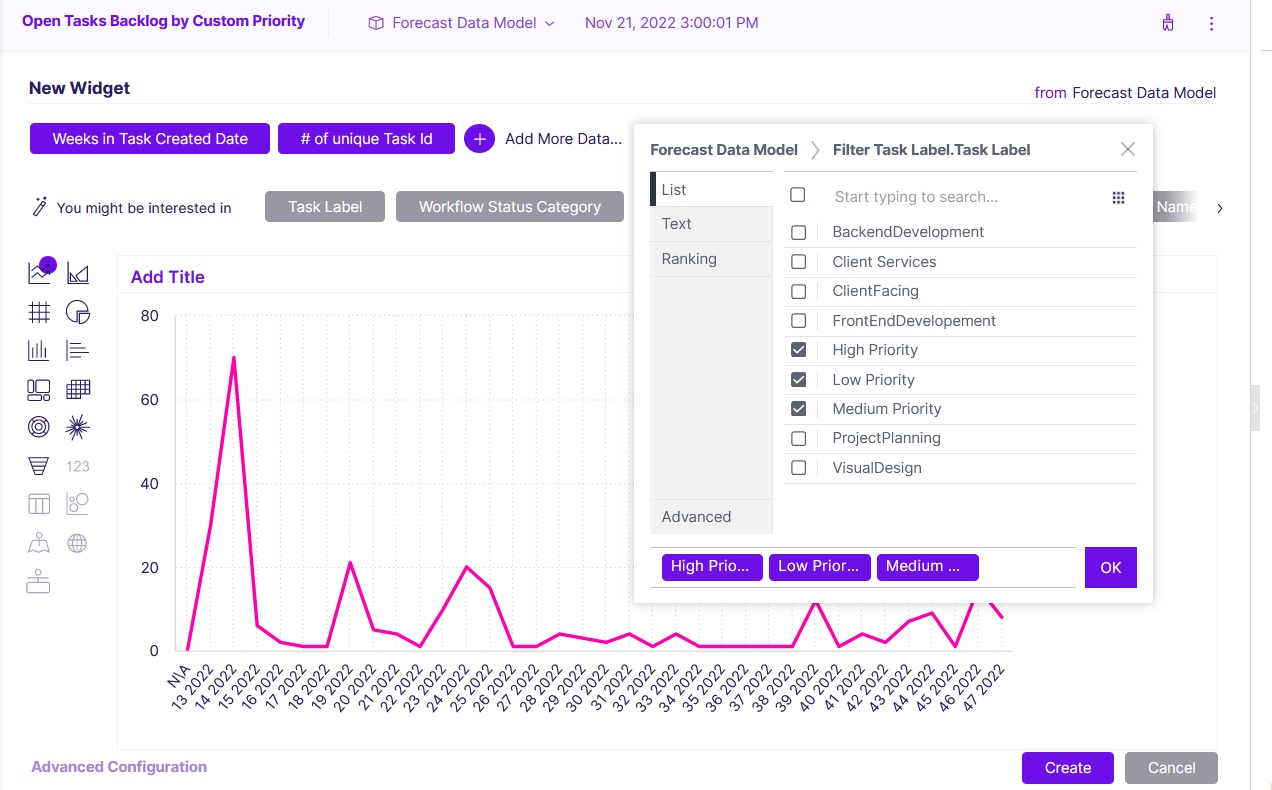
Task: Switch to the pie chart visualization
Action: click(78, 311)
